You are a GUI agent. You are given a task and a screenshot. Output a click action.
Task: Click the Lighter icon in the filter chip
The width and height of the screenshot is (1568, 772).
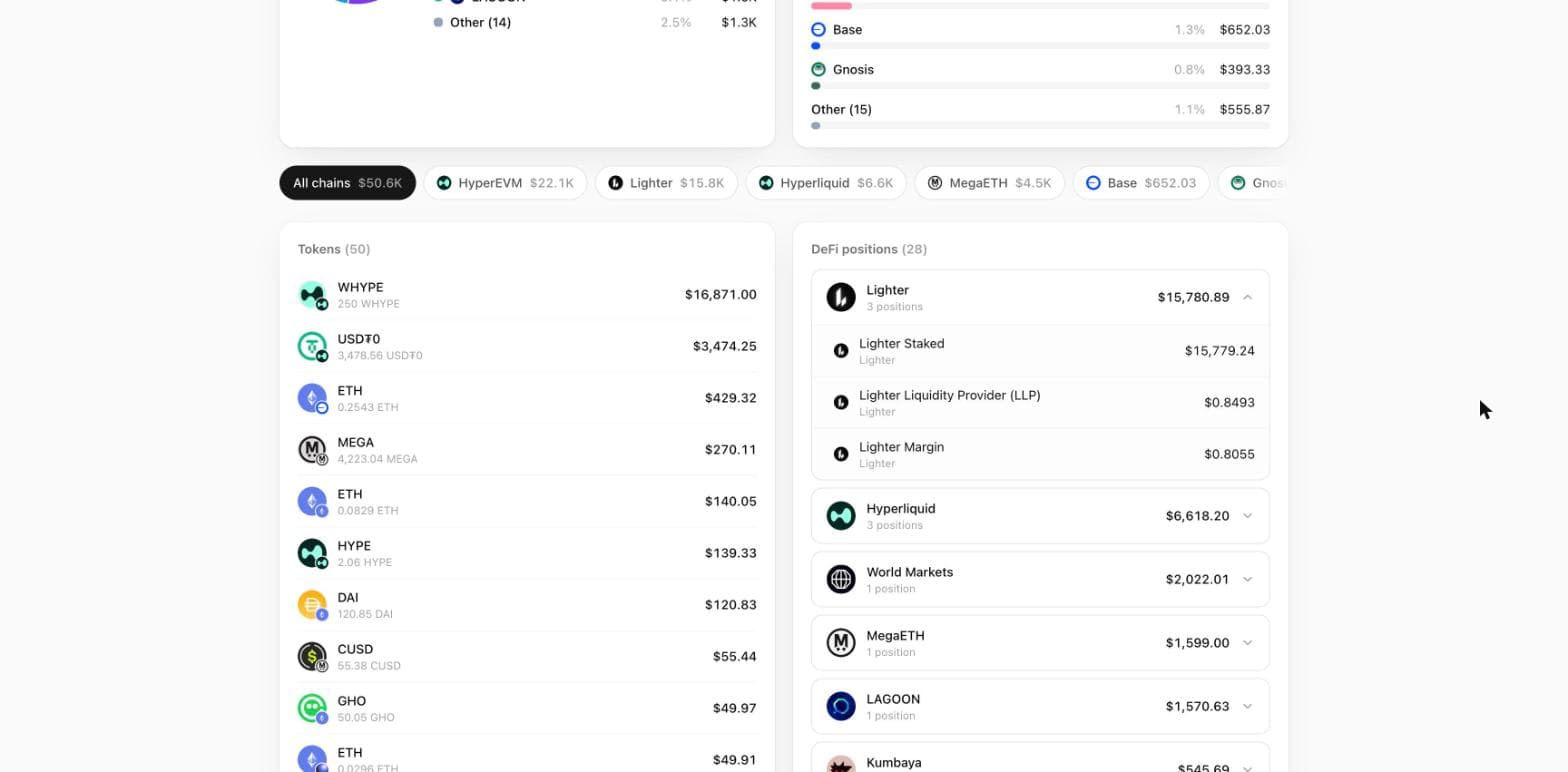[616, 183]
